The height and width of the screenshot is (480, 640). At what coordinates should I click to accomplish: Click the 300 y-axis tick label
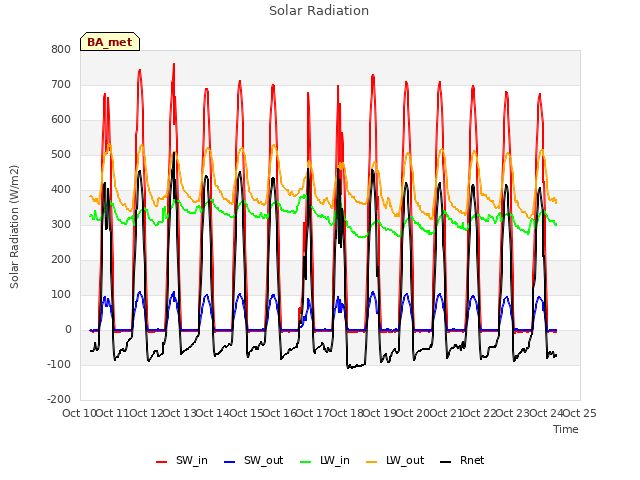click(x=61, y=225)
